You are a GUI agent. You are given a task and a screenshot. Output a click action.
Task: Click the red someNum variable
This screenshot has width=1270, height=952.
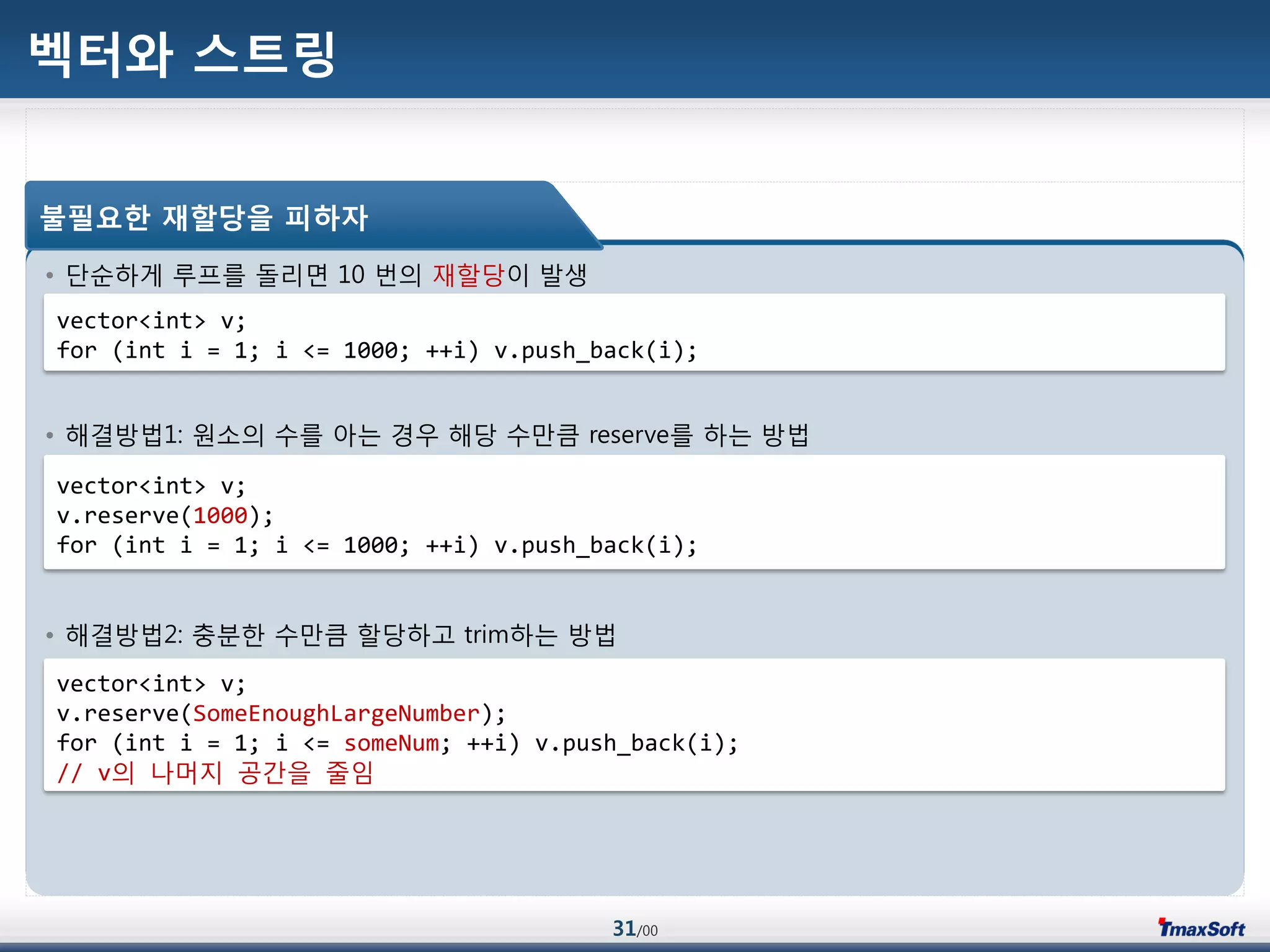coord(391,743)
